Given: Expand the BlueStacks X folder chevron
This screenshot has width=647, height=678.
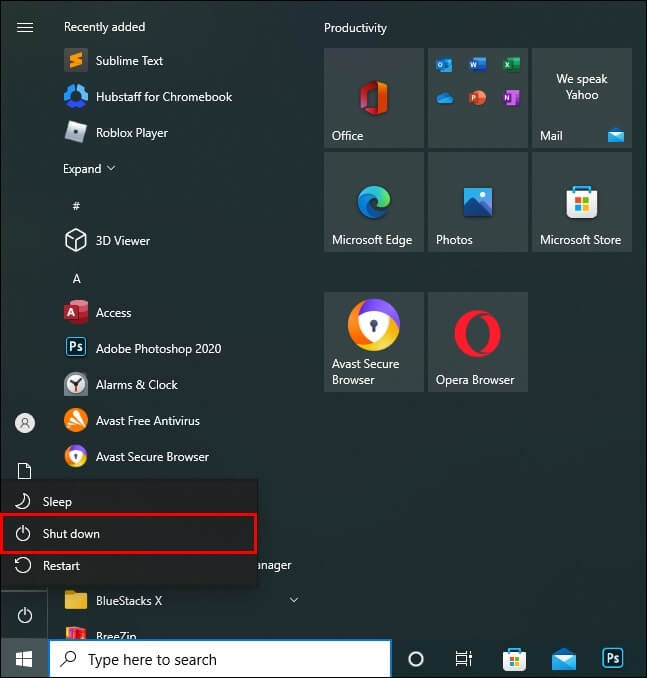Looking at the screenshot, I should 294,600.
